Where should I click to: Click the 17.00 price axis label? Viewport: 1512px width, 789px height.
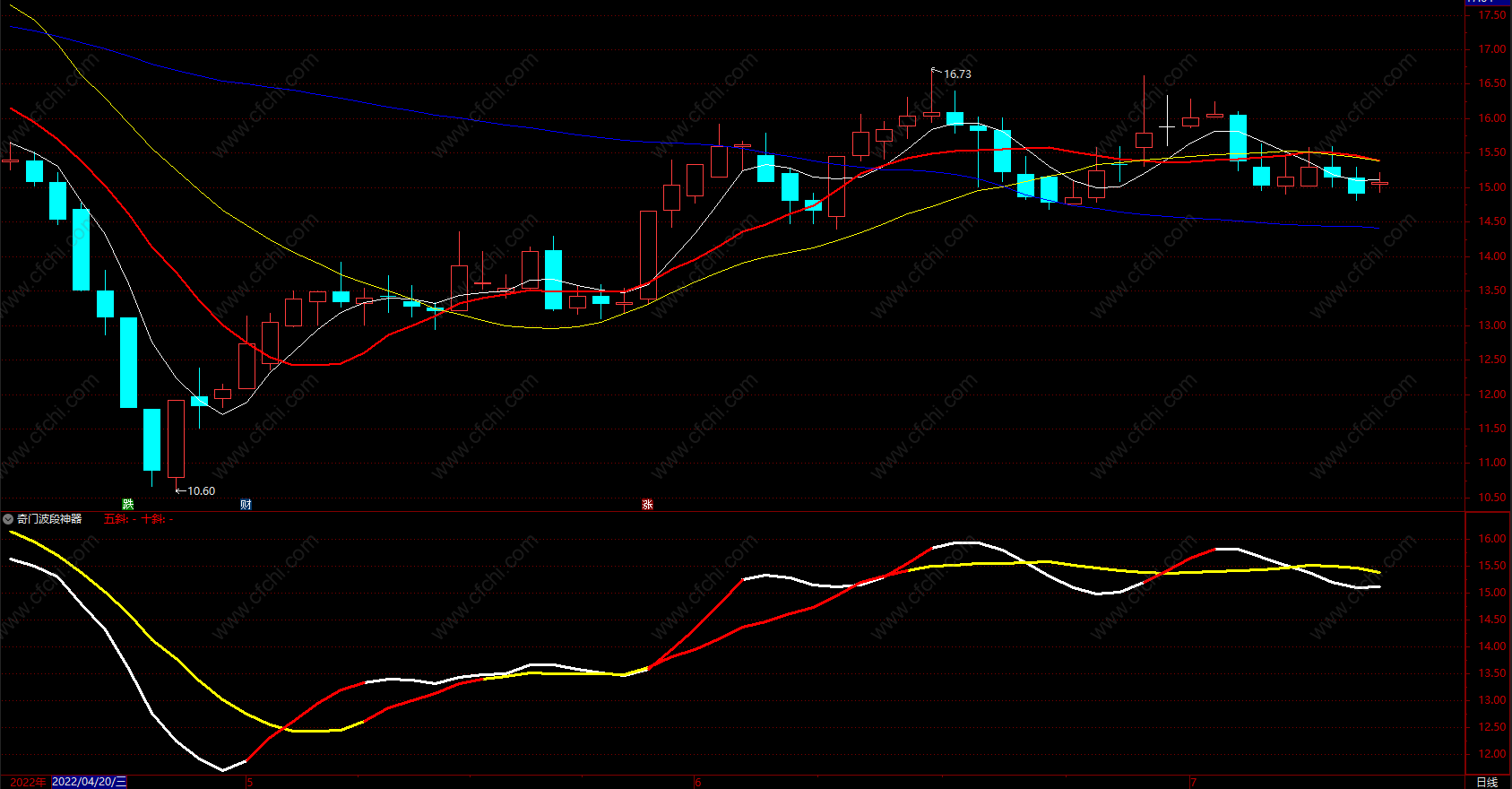coord(1492,49)
